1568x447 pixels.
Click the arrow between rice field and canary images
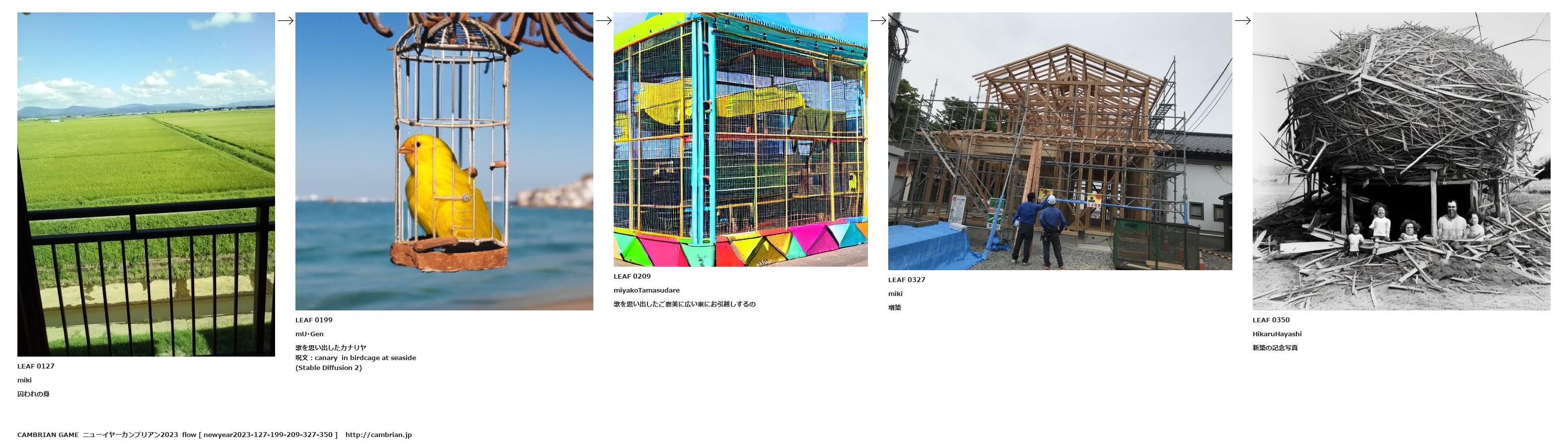click(285, 21)
